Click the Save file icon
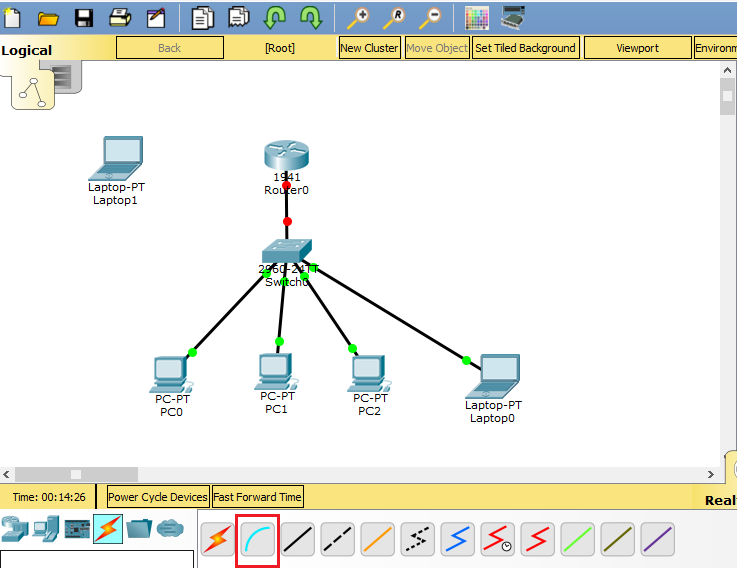Viewport: 737px width, 568px height. [84, 17]
